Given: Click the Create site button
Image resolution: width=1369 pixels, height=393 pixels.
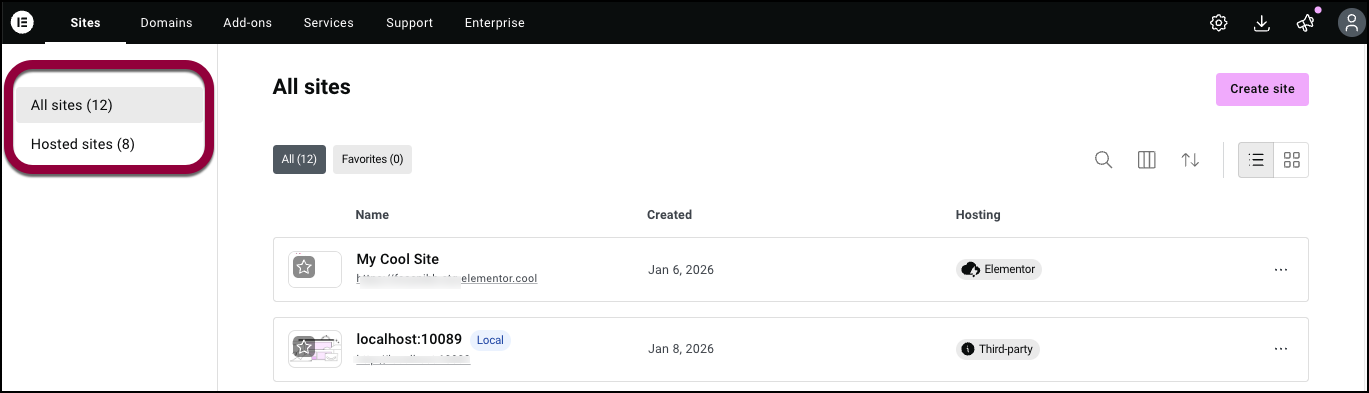Looking at the screenshot, I should (x=1262, y=89).
